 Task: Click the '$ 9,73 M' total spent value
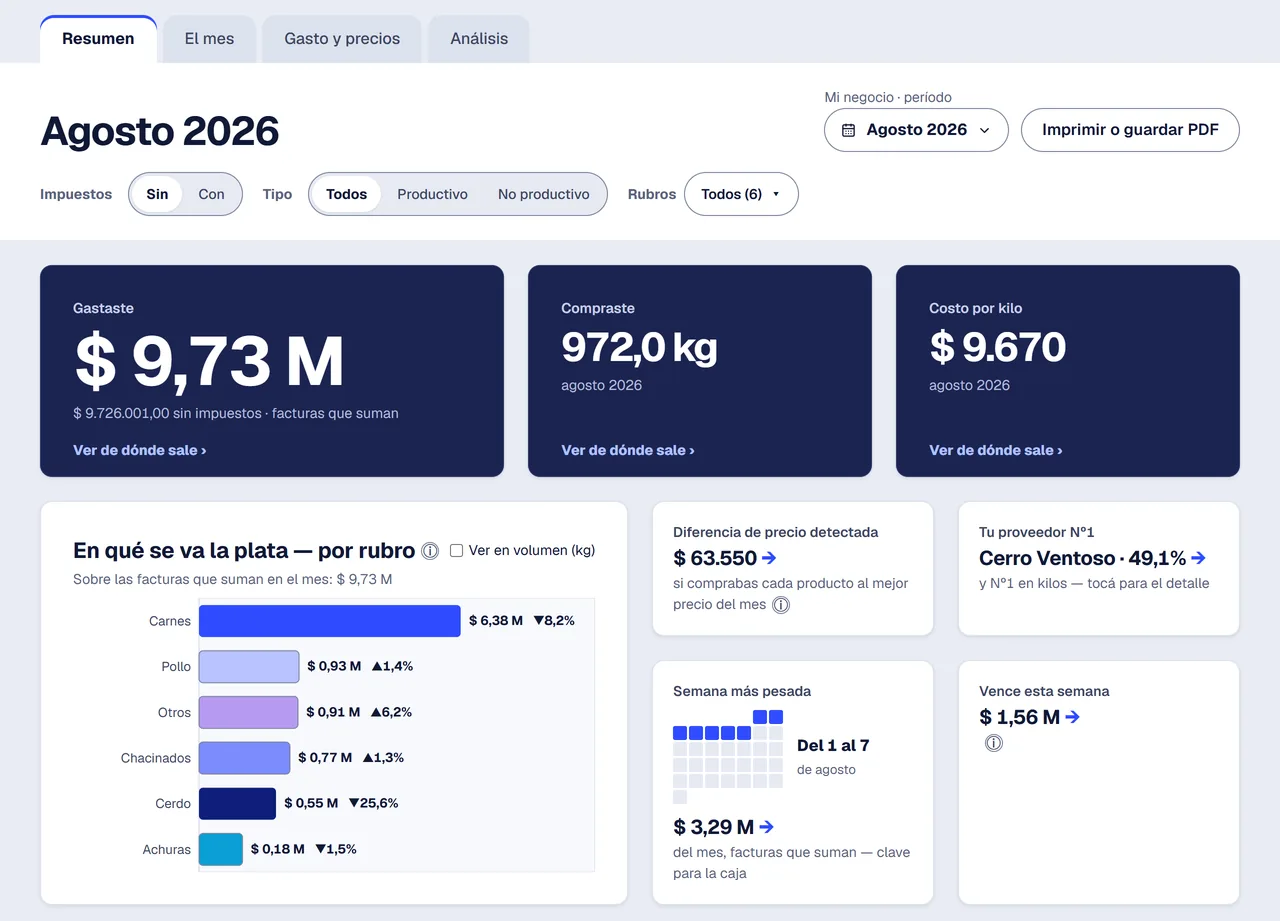(209, 362)
